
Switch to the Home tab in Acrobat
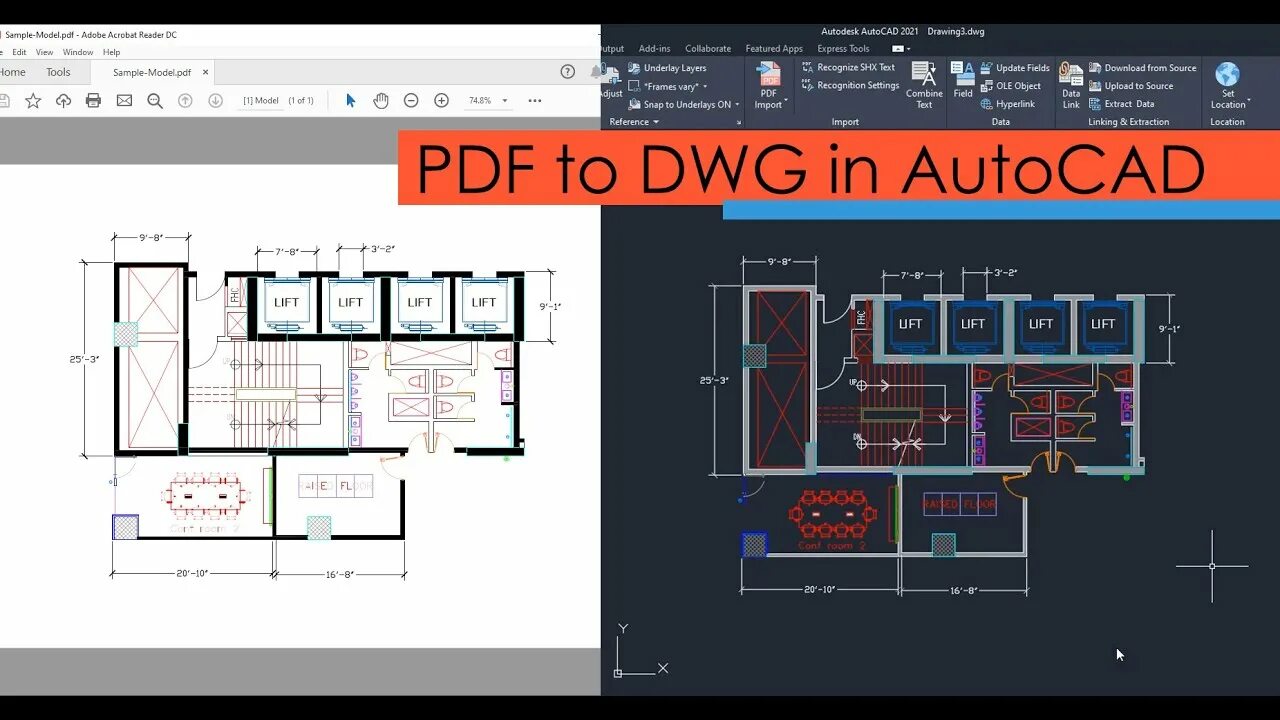click(x=12, y=72)
